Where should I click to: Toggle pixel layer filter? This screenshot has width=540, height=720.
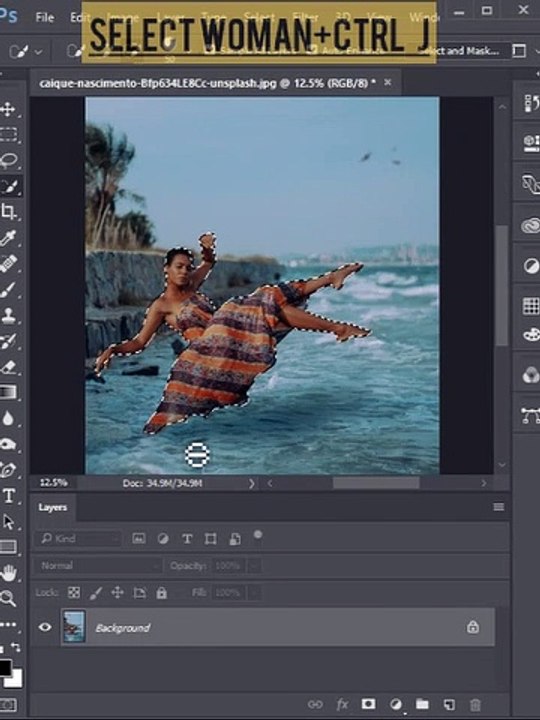coord(139,539)
